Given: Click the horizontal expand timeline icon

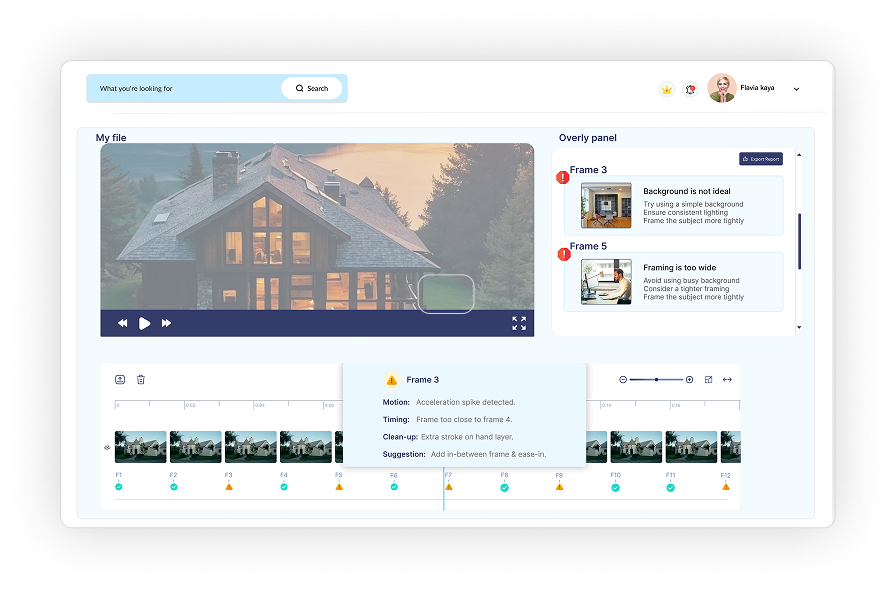Looking at the screenshot, I should tap(727, 379).
